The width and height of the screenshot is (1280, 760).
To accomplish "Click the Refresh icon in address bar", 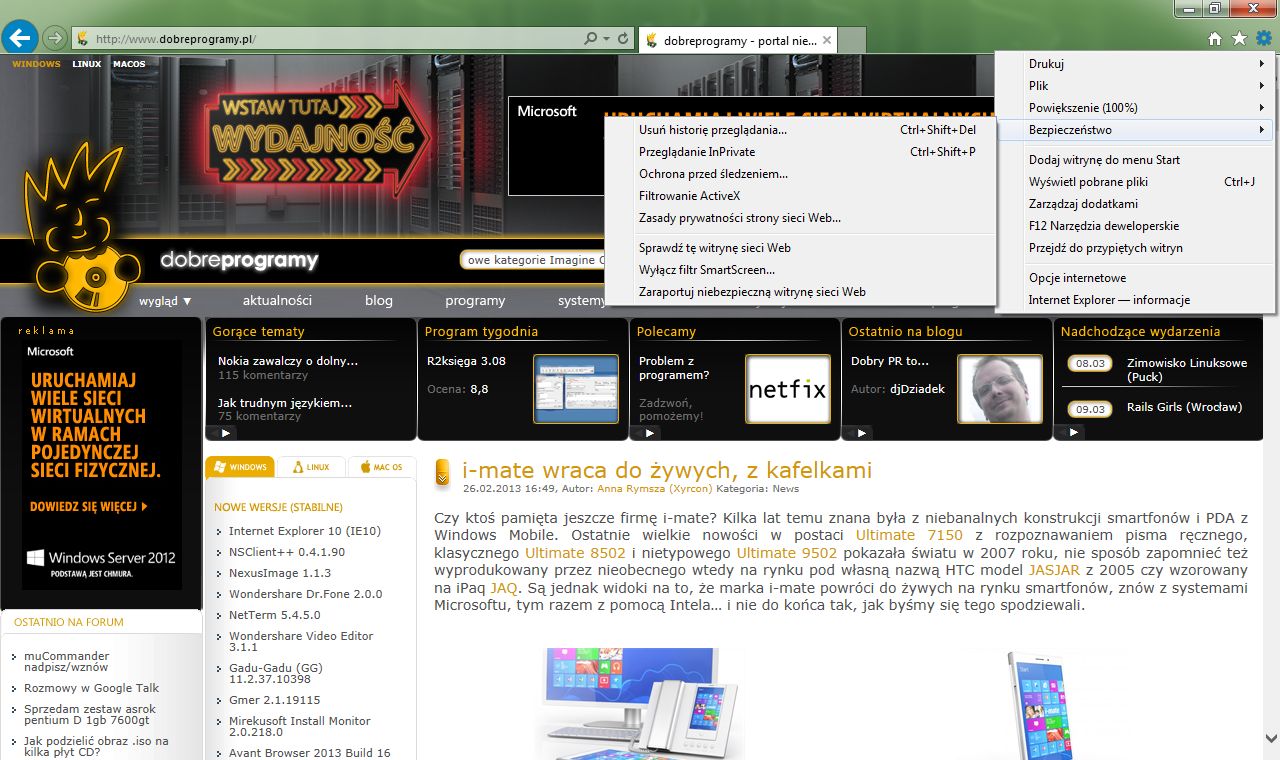I will (x=624, y=39).
